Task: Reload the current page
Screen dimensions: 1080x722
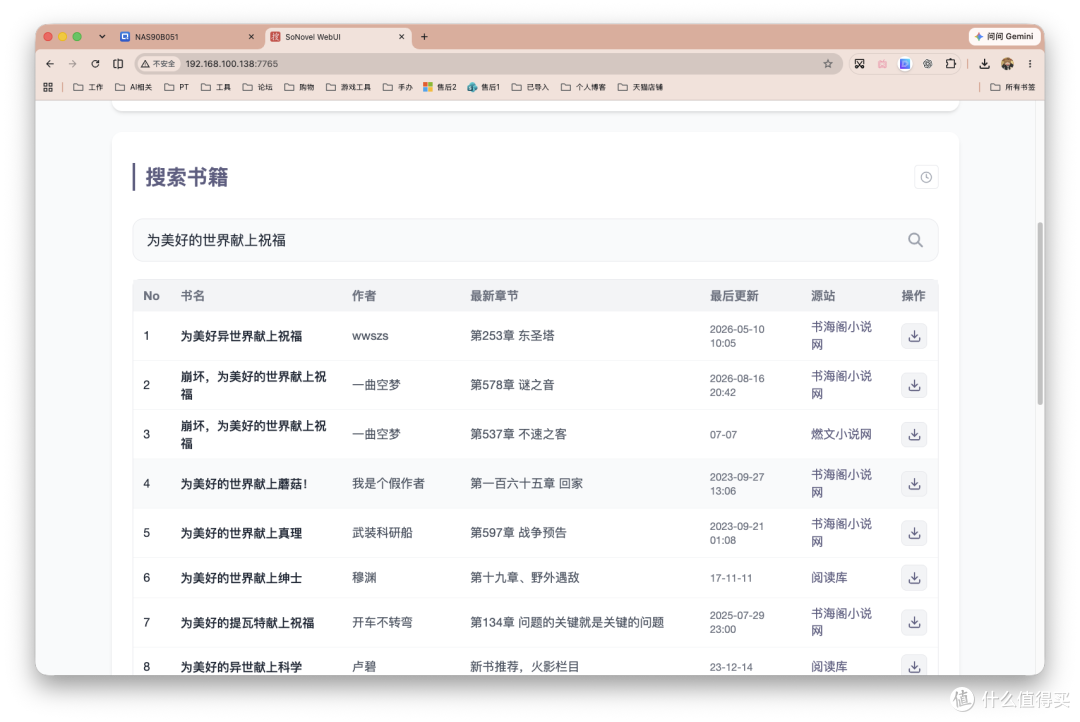Action: click(x=95, y=63)
